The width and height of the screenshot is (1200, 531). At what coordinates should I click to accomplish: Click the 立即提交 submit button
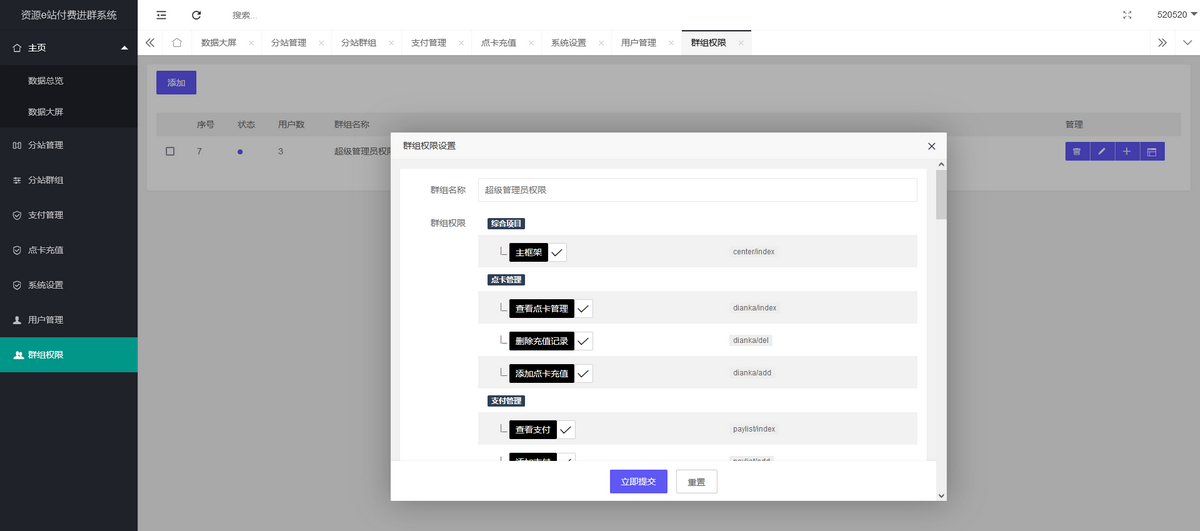pyautogui.click(x=638, y=481)
